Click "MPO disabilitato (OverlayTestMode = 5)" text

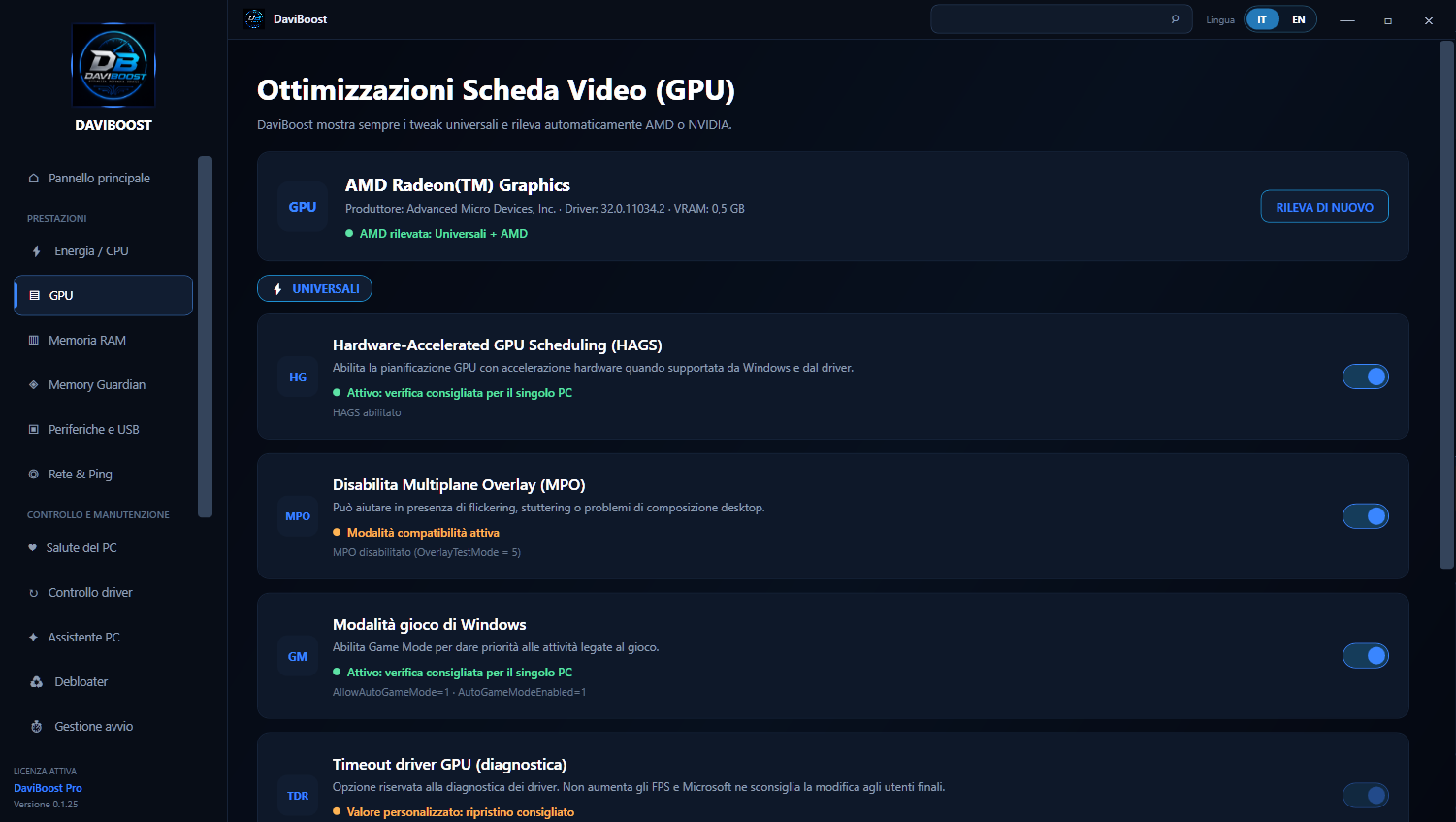(427, 552)
